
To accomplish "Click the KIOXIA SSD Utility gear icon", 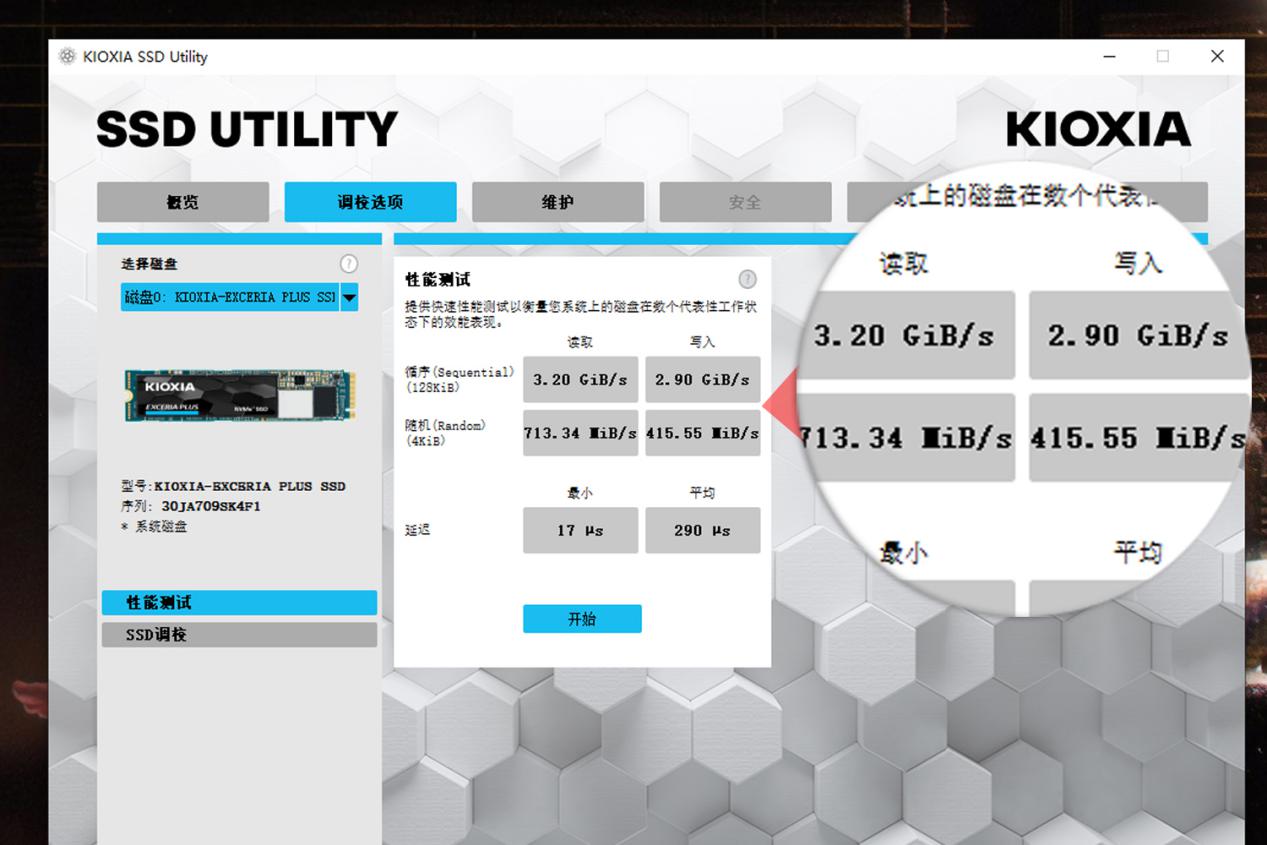I will (67, 57).
